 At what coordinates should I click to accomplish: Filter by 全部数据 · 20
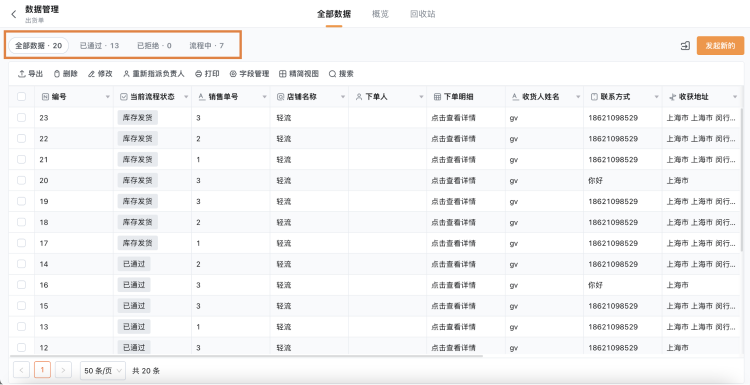tap(39, 45)
